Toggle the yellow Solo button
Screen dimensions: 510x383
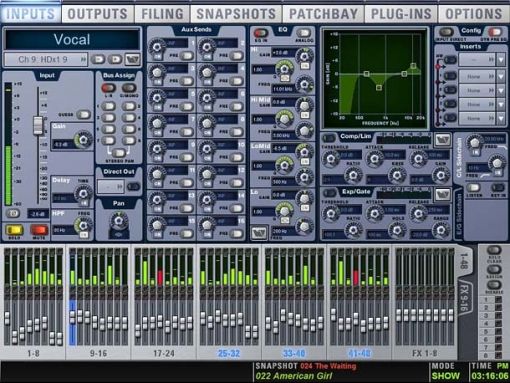15,230
